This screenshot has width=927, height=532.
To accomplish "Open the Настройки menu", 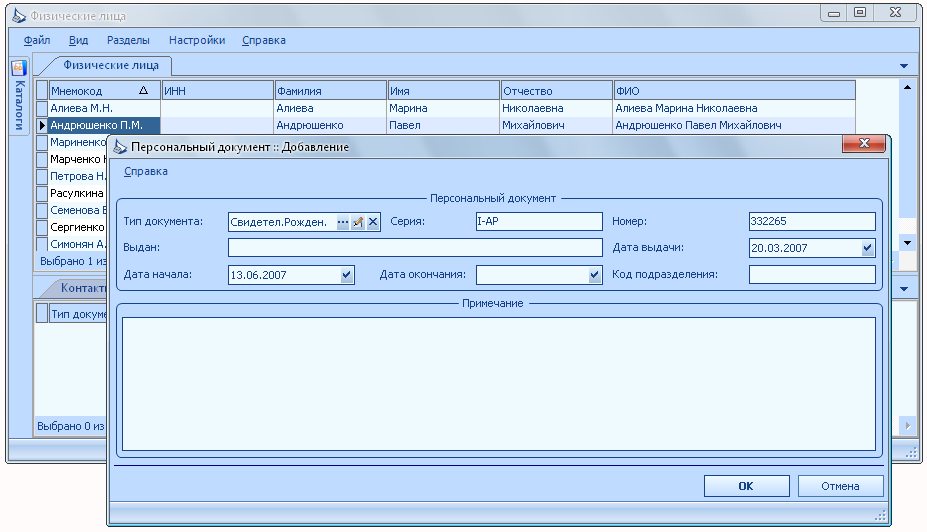I will [x=197, y=40].
